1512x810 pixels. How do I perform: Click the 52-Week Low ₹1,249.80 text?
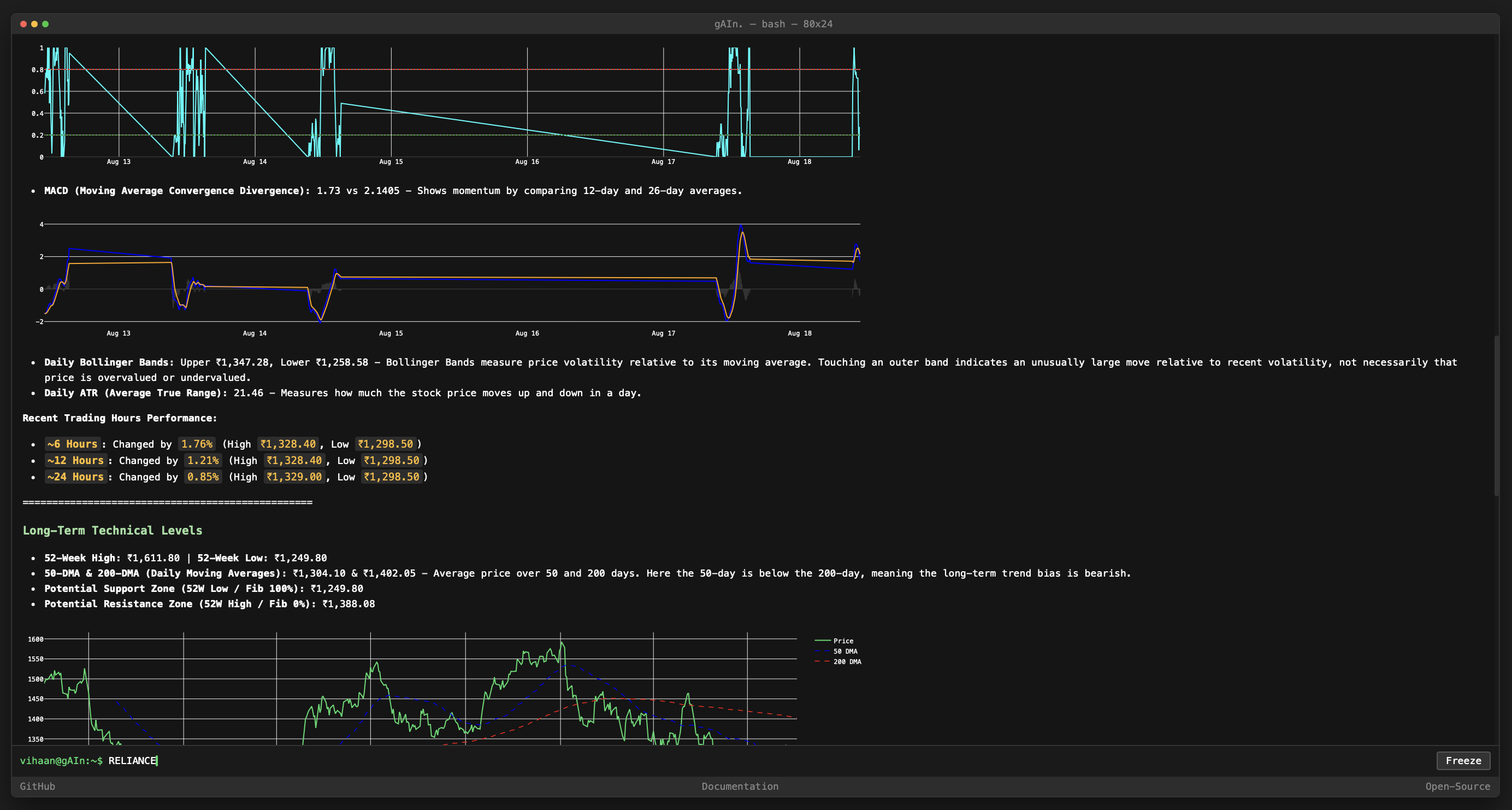(262, 558)
